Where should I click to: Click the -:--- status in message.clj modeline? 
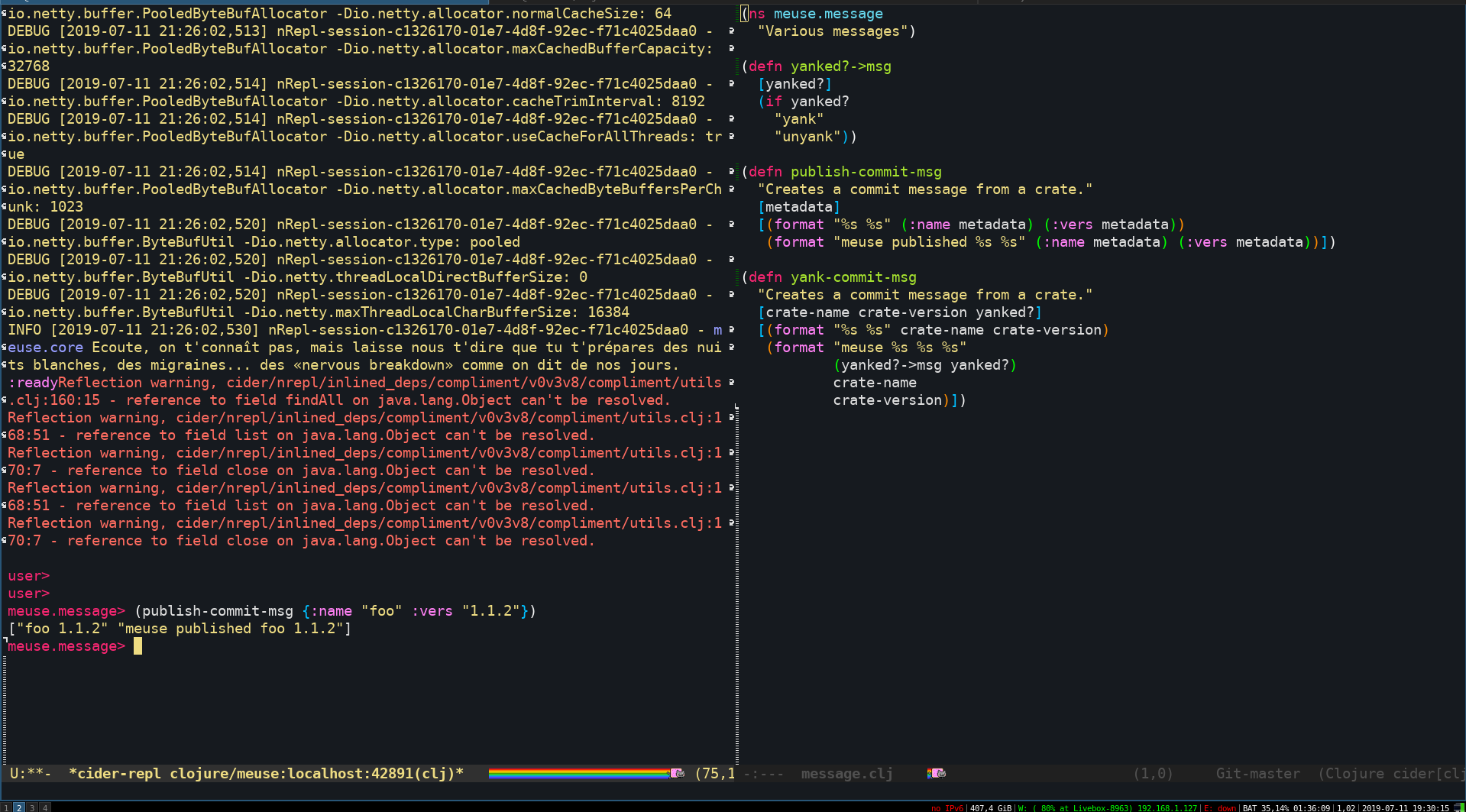pos(763,774)
